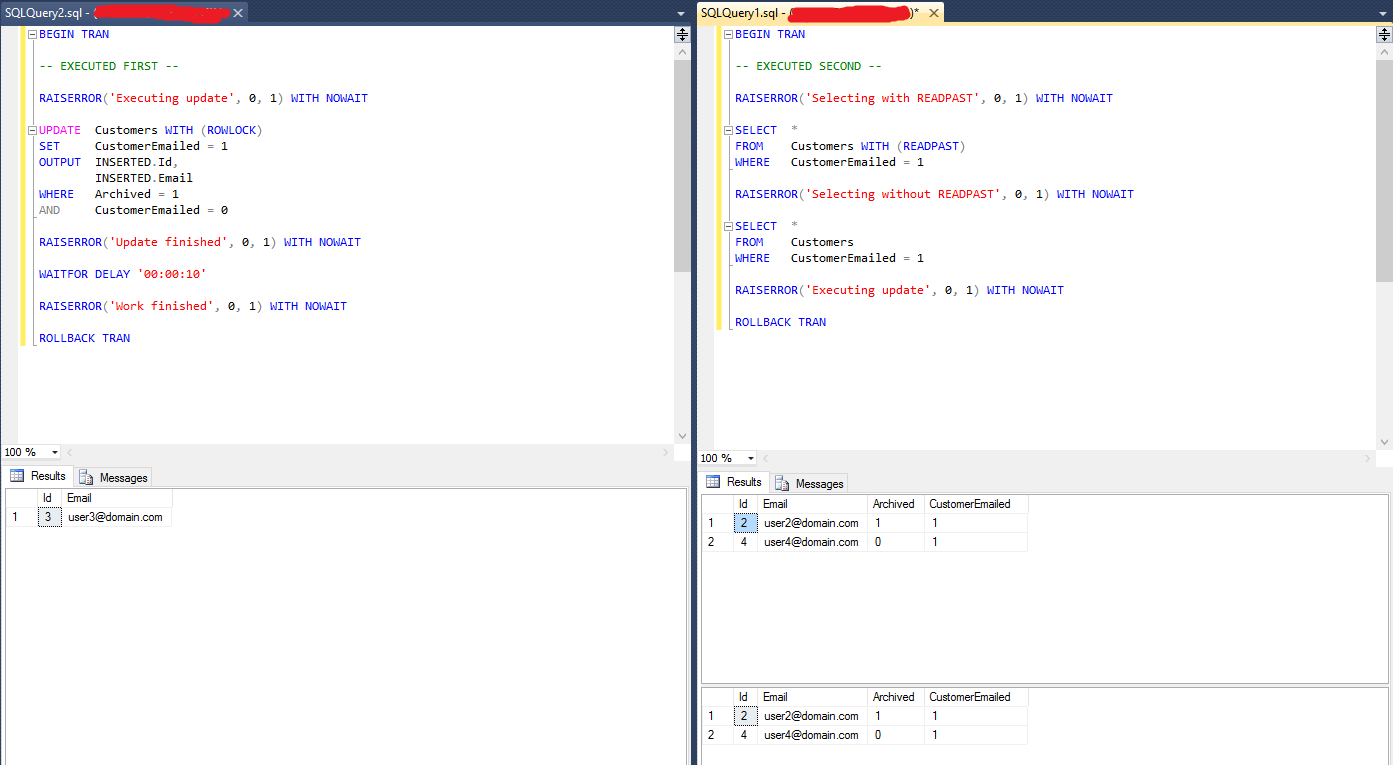Click the INSERTED.Email output line
The width and height of the screenshot is (1398, 765).
pos(144,178)
